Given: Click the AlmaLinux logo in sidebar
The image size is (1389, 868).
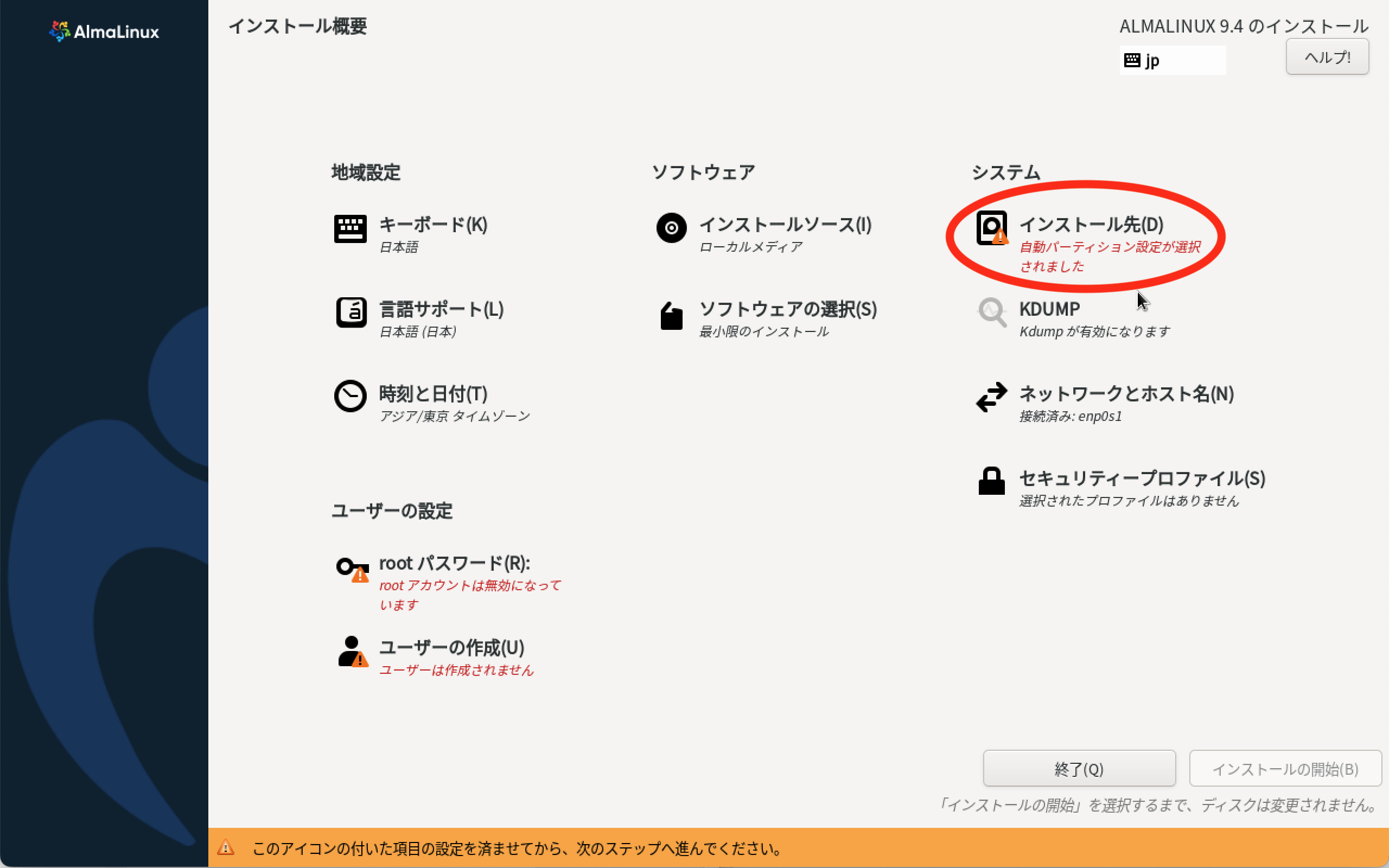Looking at the screenshot, I should pos(104,31).
